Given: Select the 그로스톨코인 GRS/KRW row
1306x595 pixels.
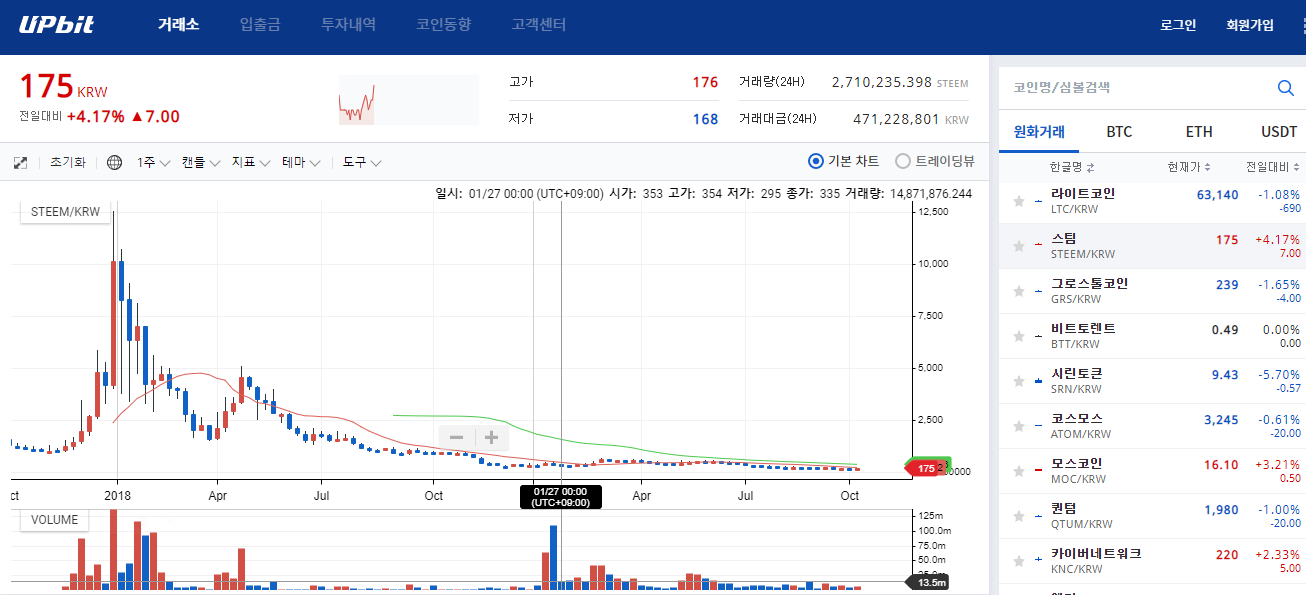Looking at the screenshot, I should 1152,291.
